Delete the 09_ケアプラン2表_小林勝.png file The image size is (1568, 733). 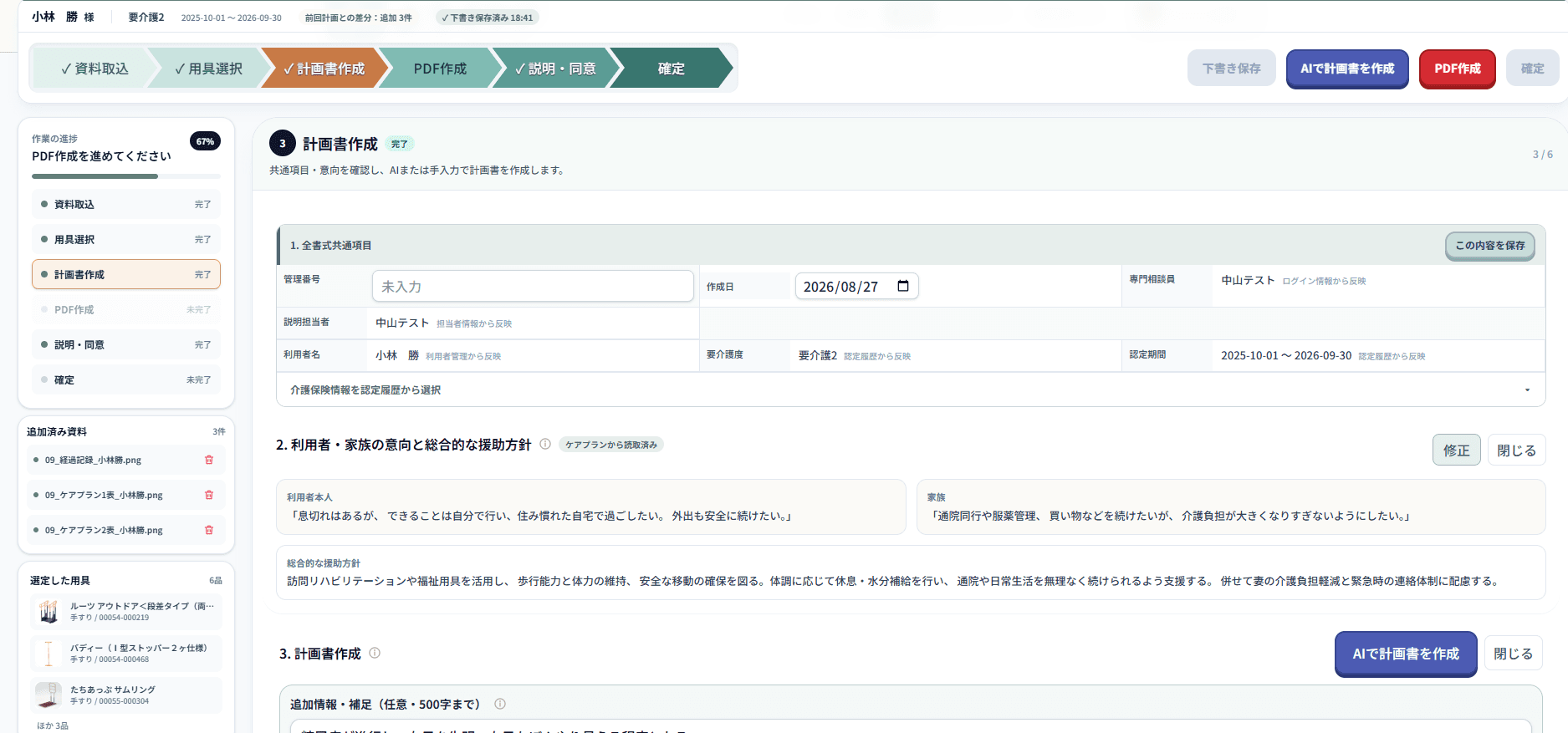click(x=209, y=530)
